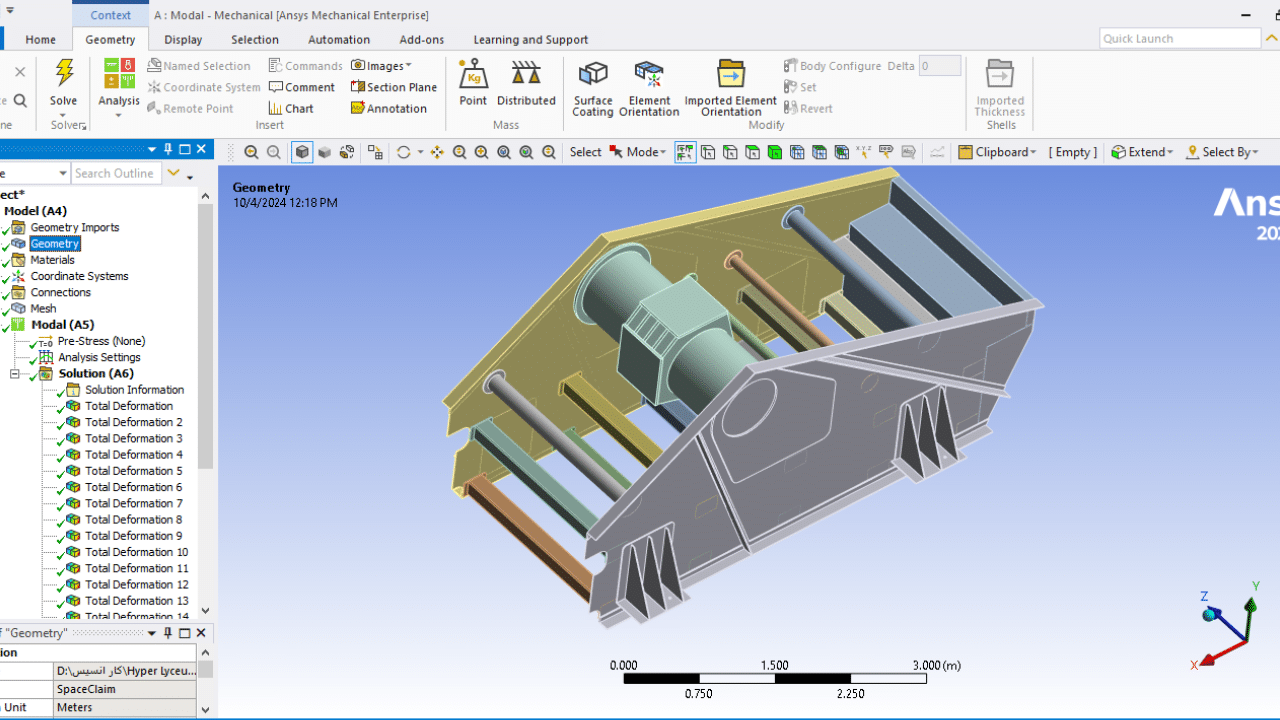Screen dimensions: 1280x720
Task: Open the Display ribbon tab
Action: (183, 39)
